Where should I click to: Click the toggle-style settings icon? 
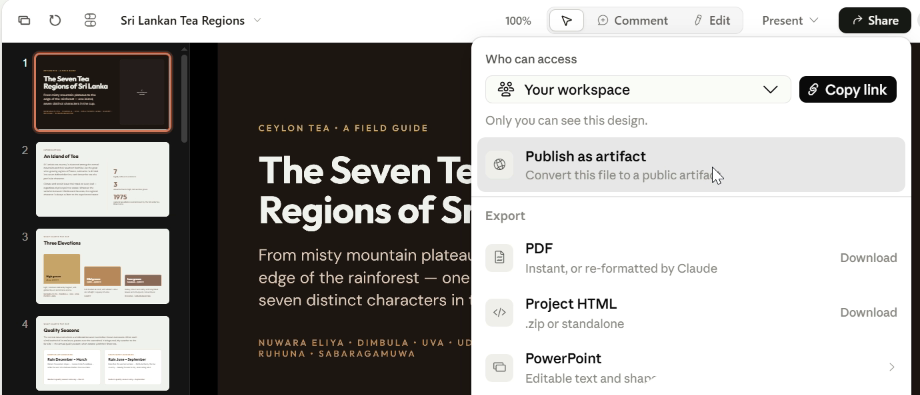click(x=90, y=21)
